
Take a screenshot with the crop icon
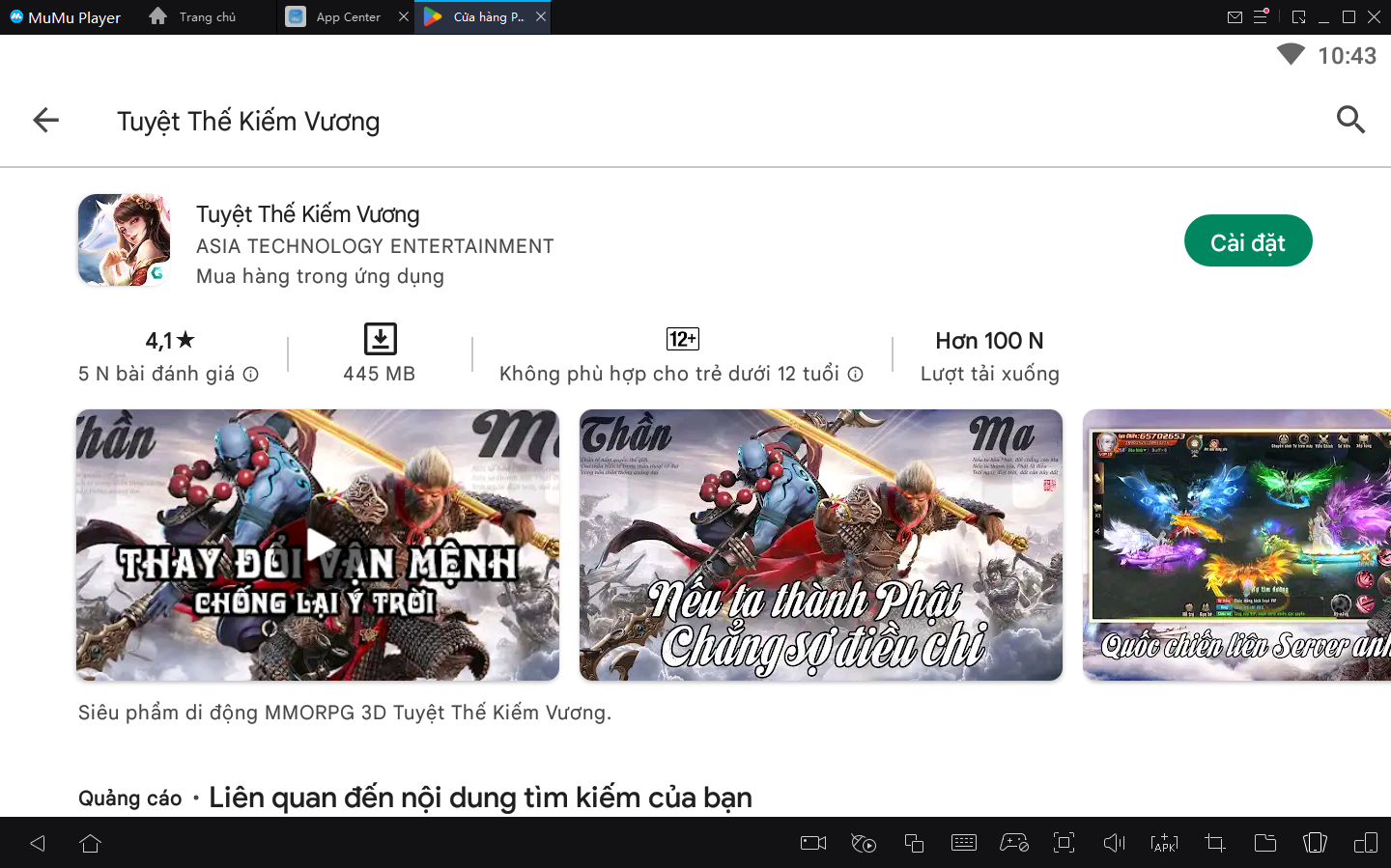point(1214,843)
